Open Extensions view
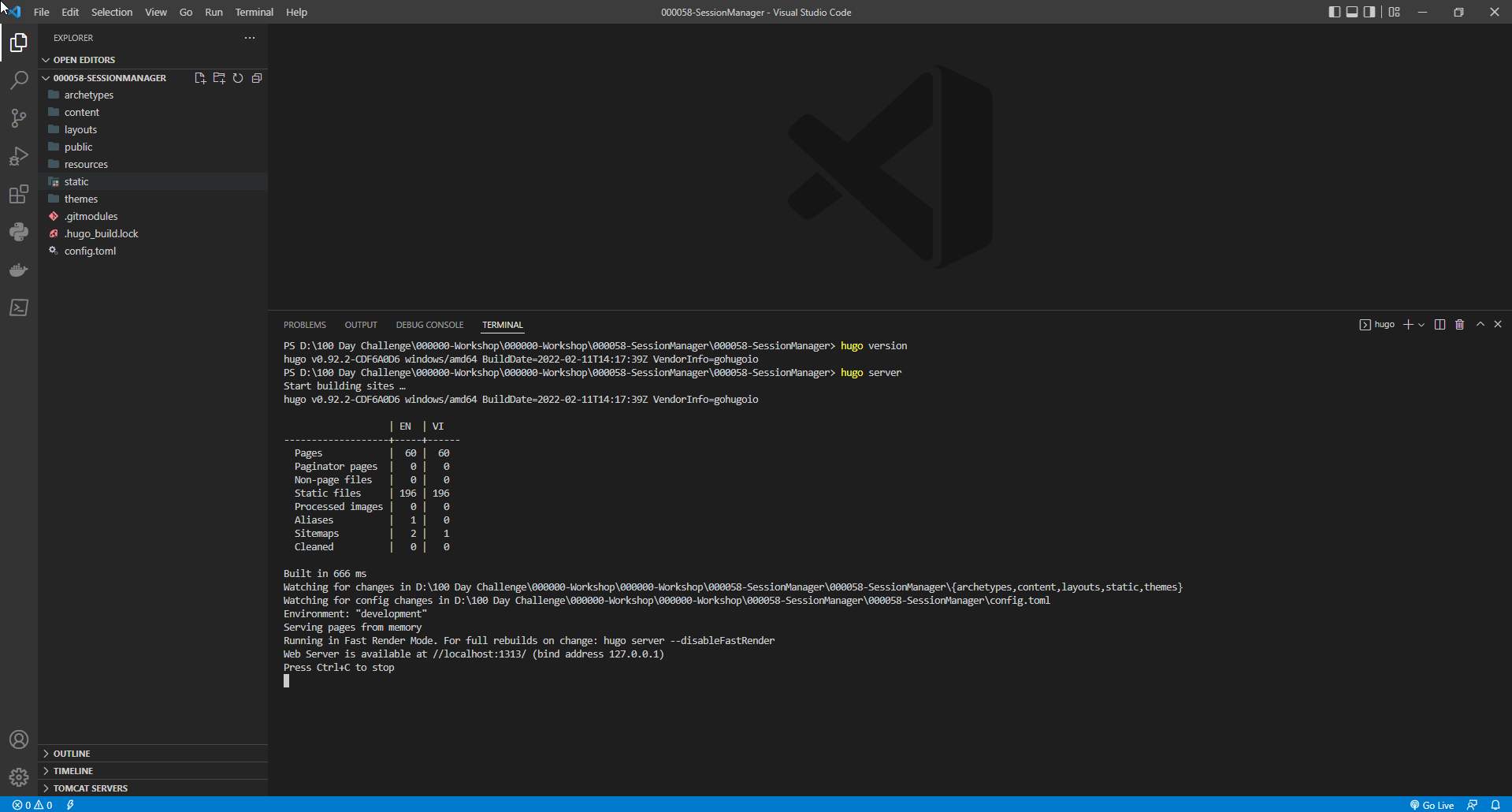The height and width of the screenshot is (812, 1512). (x=19, y=194)
